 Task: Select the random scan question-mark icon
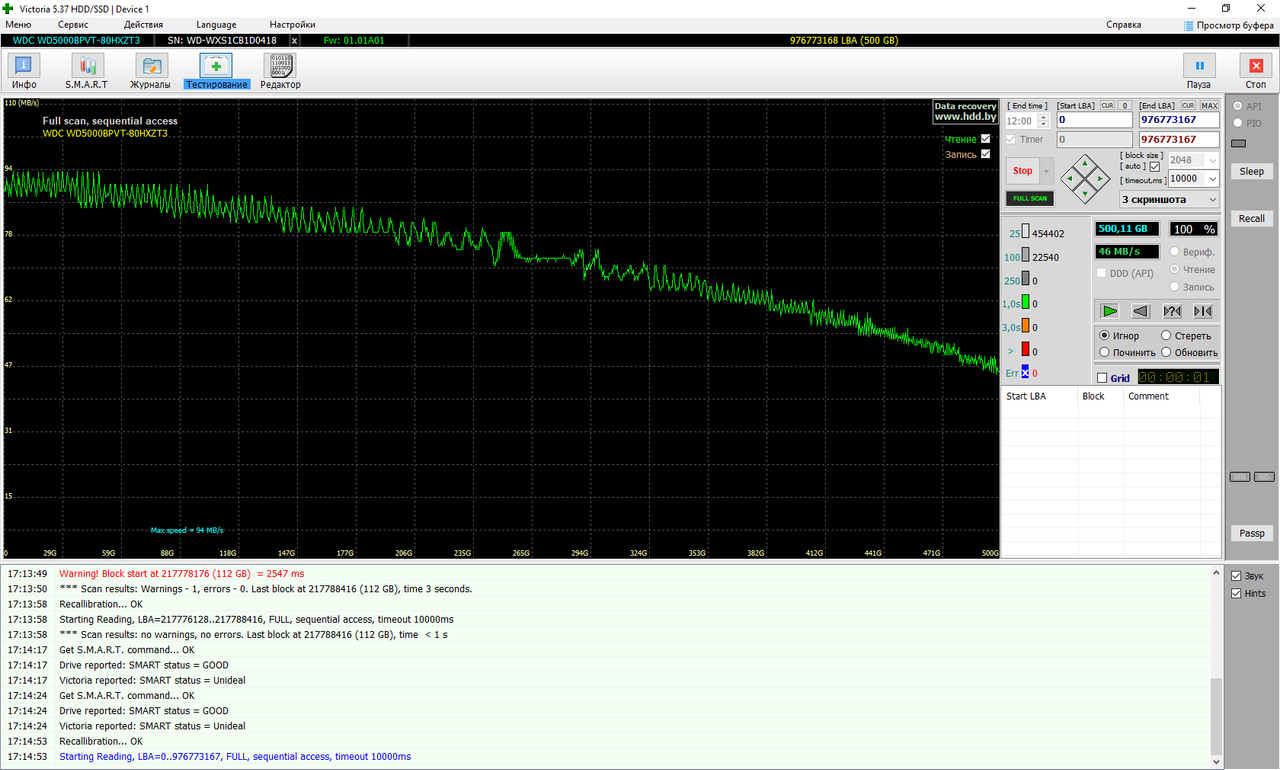point(1172,311)
